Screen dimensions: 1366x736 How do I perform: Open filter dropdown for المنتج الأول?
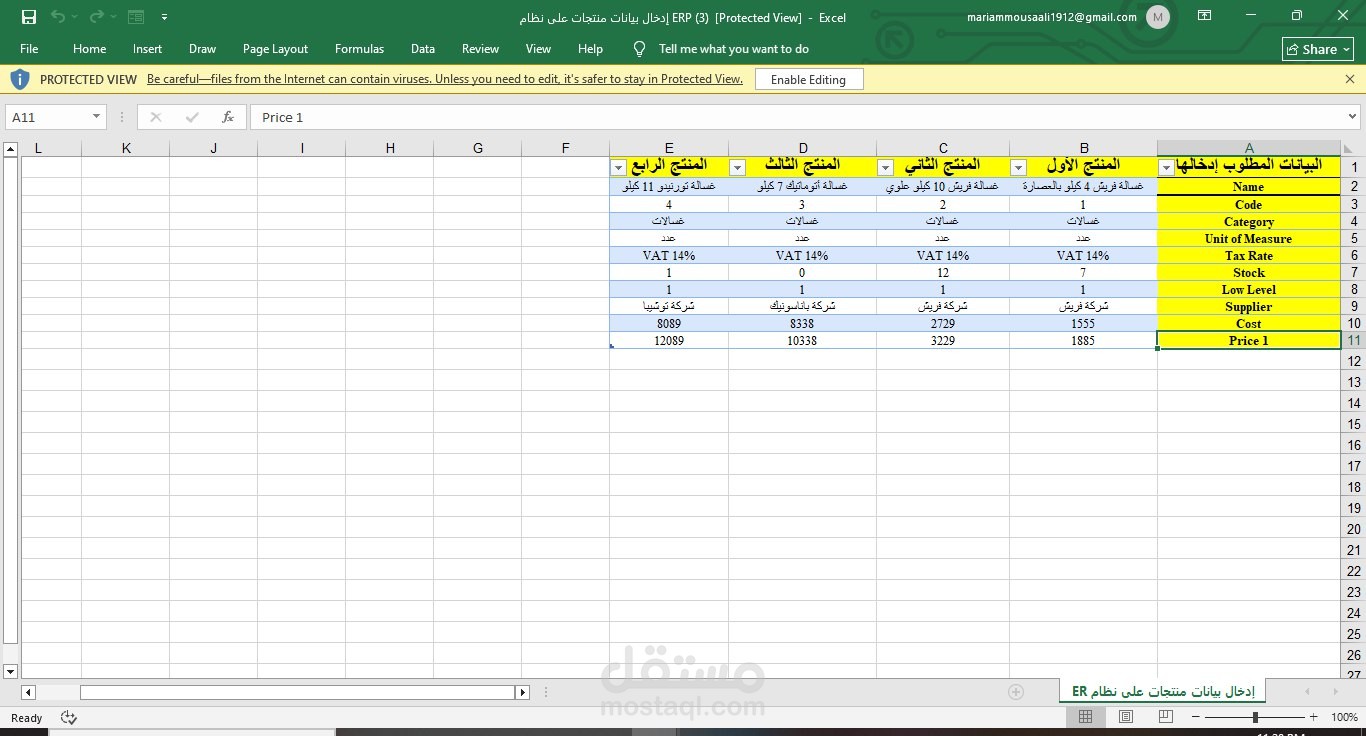click(x=1018, y=167)
